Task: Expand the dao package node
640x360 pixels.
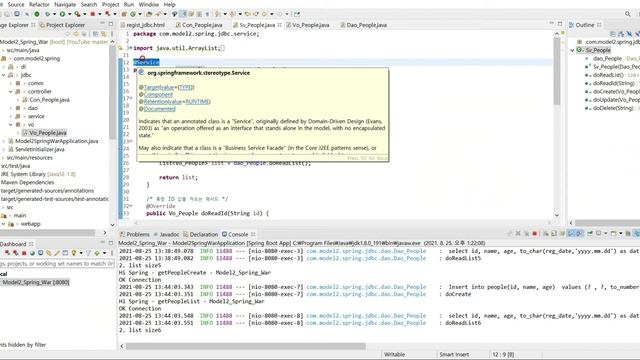Action: click(x=11, y=108)
